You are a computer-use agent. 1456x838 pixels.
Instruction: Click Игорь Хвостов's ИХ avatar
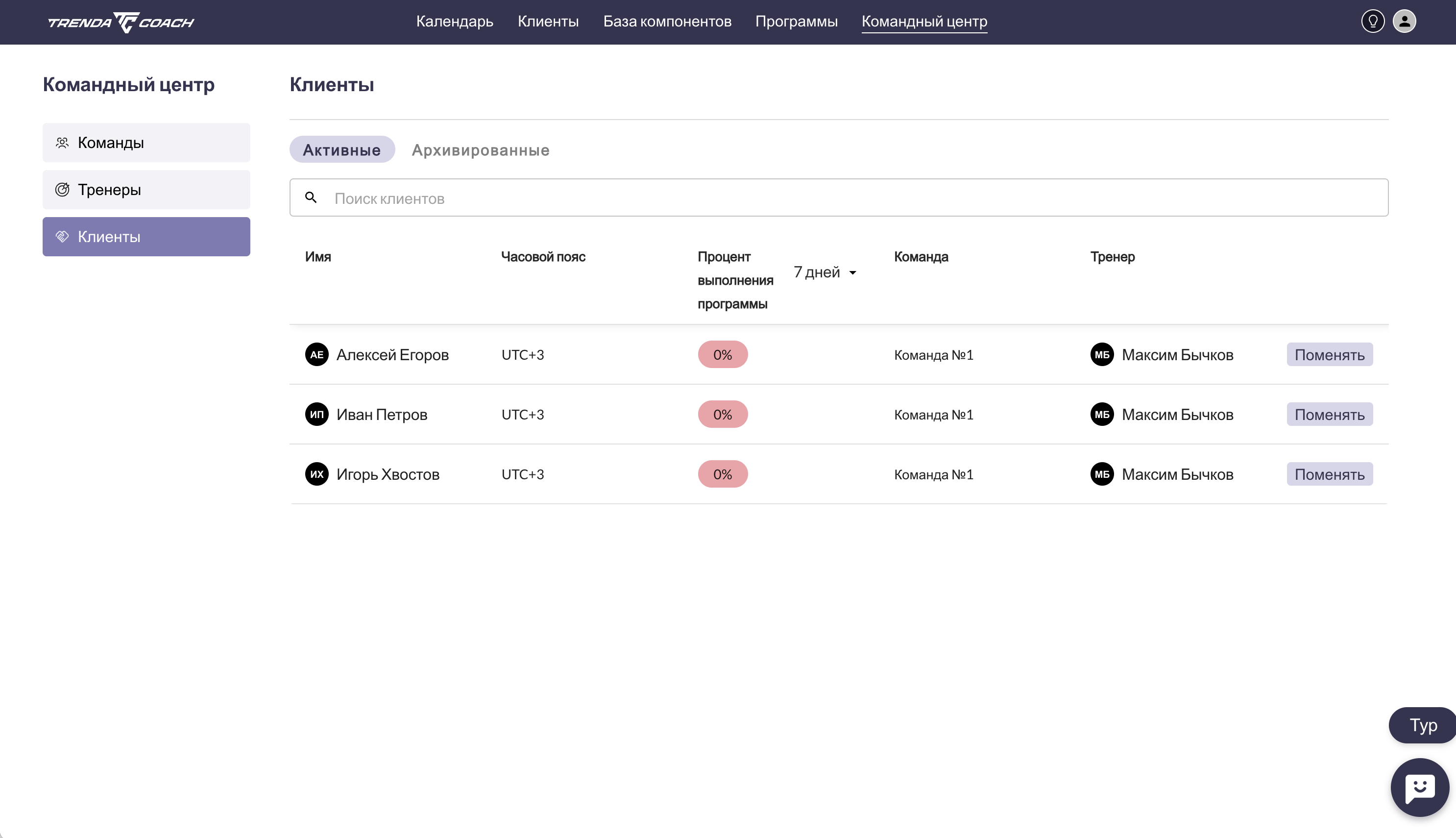pos(316,474)
